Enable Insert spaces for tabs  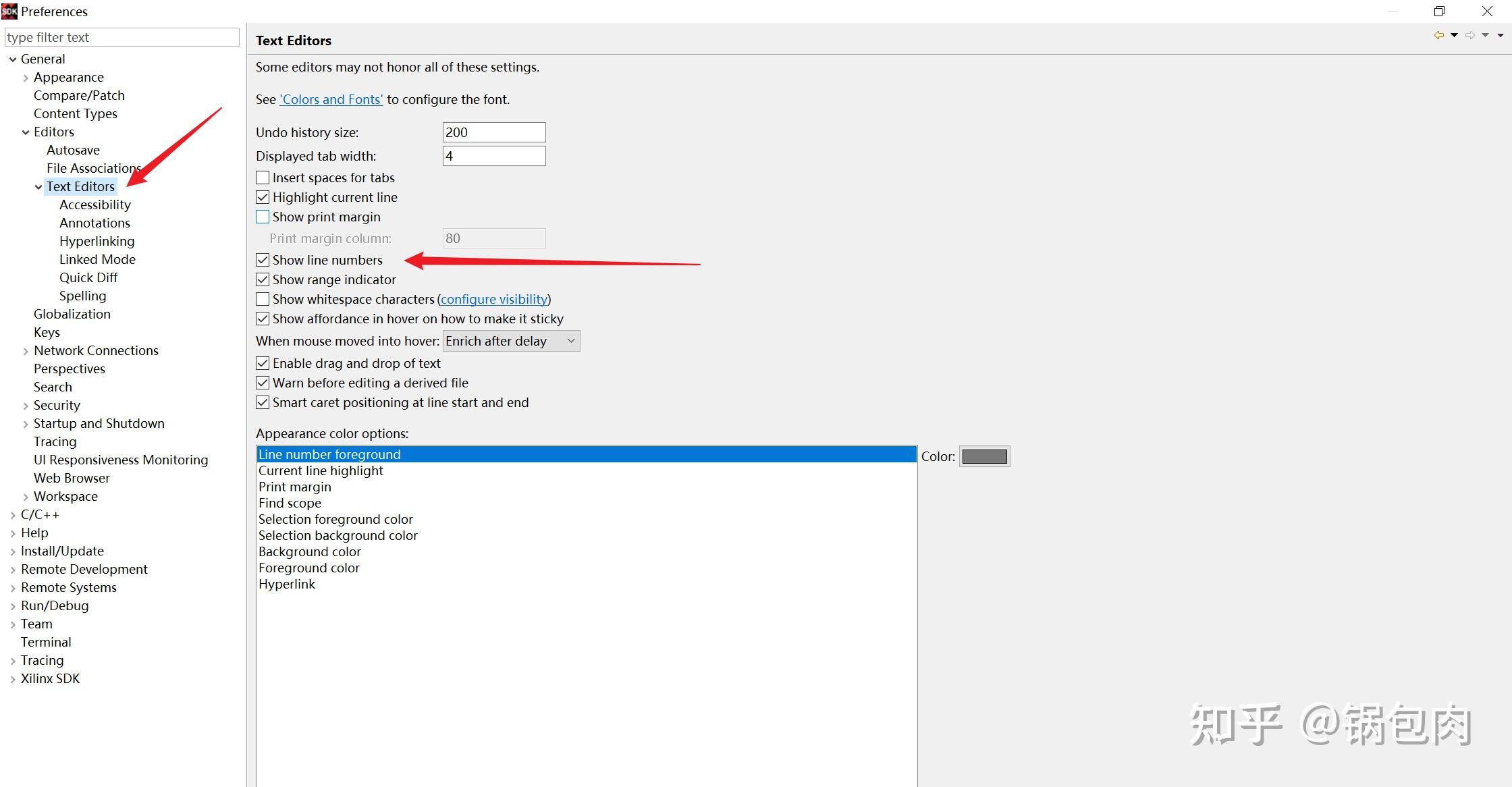point(263,178)
